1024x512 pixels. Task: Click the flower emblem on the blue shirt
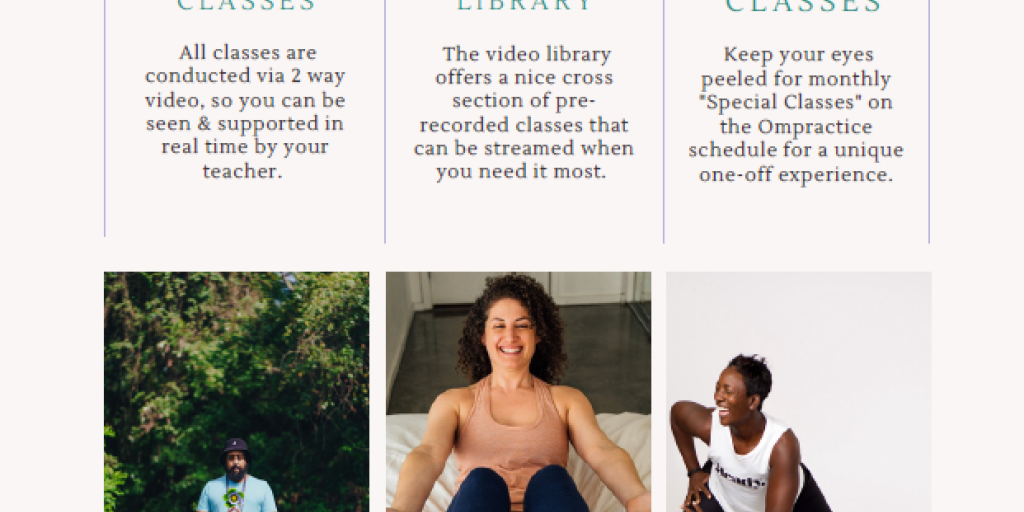click(233, 499)
